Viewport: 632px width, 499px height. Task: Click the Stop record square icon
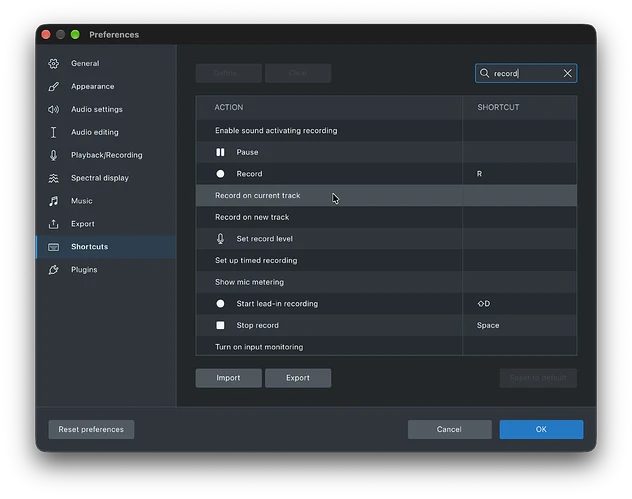click(220, 325)
